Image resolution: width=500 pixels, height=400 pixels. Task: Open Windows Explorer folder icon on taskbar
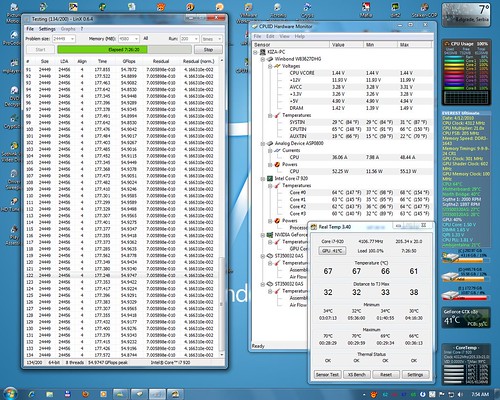pyautogui.click(x=49, y=394)
